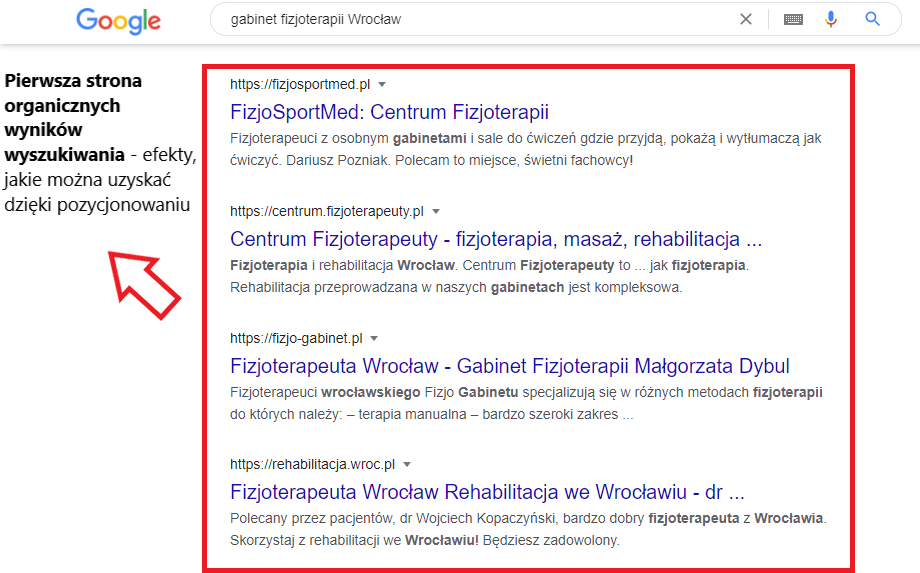Click the Google logo
This screenshot has height=573, width=920.
click(119, 21)
